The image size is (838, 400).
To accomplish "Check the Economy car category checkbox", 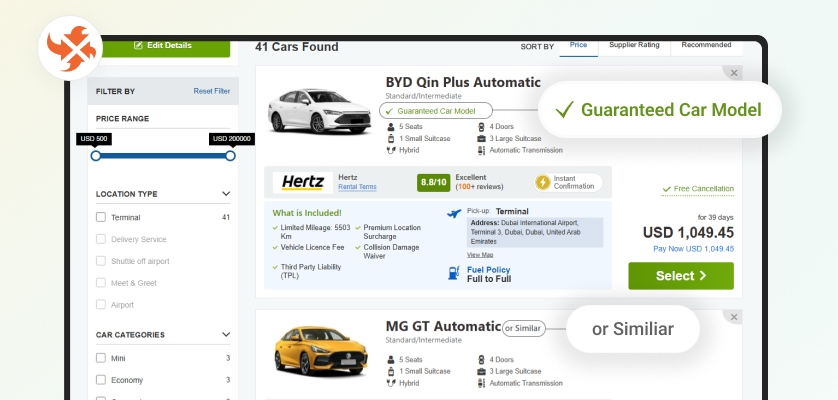I will coord(100,380).
